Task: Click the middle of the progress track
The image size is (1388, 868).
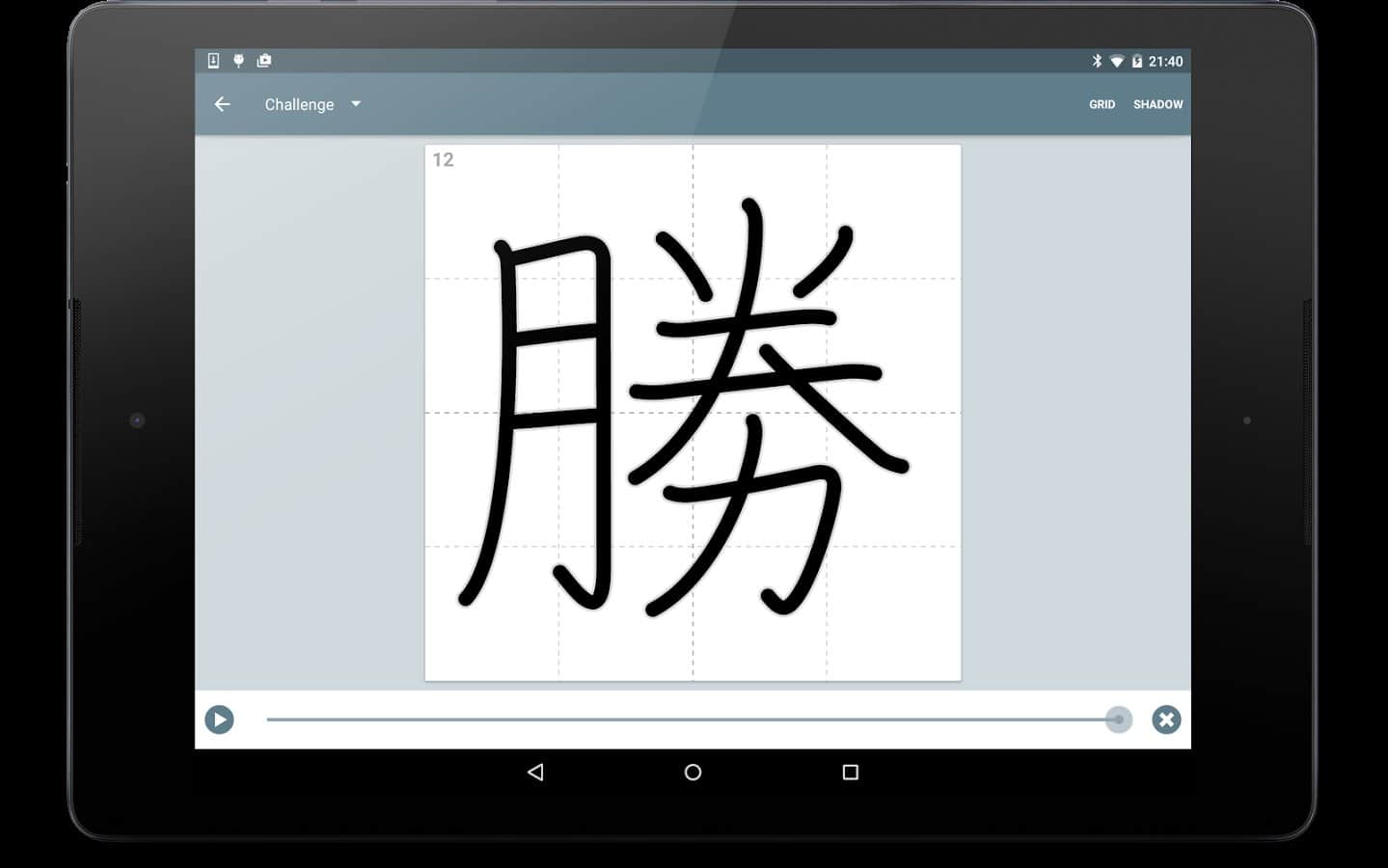Action: pyautogui.click(x=692, y=719)
